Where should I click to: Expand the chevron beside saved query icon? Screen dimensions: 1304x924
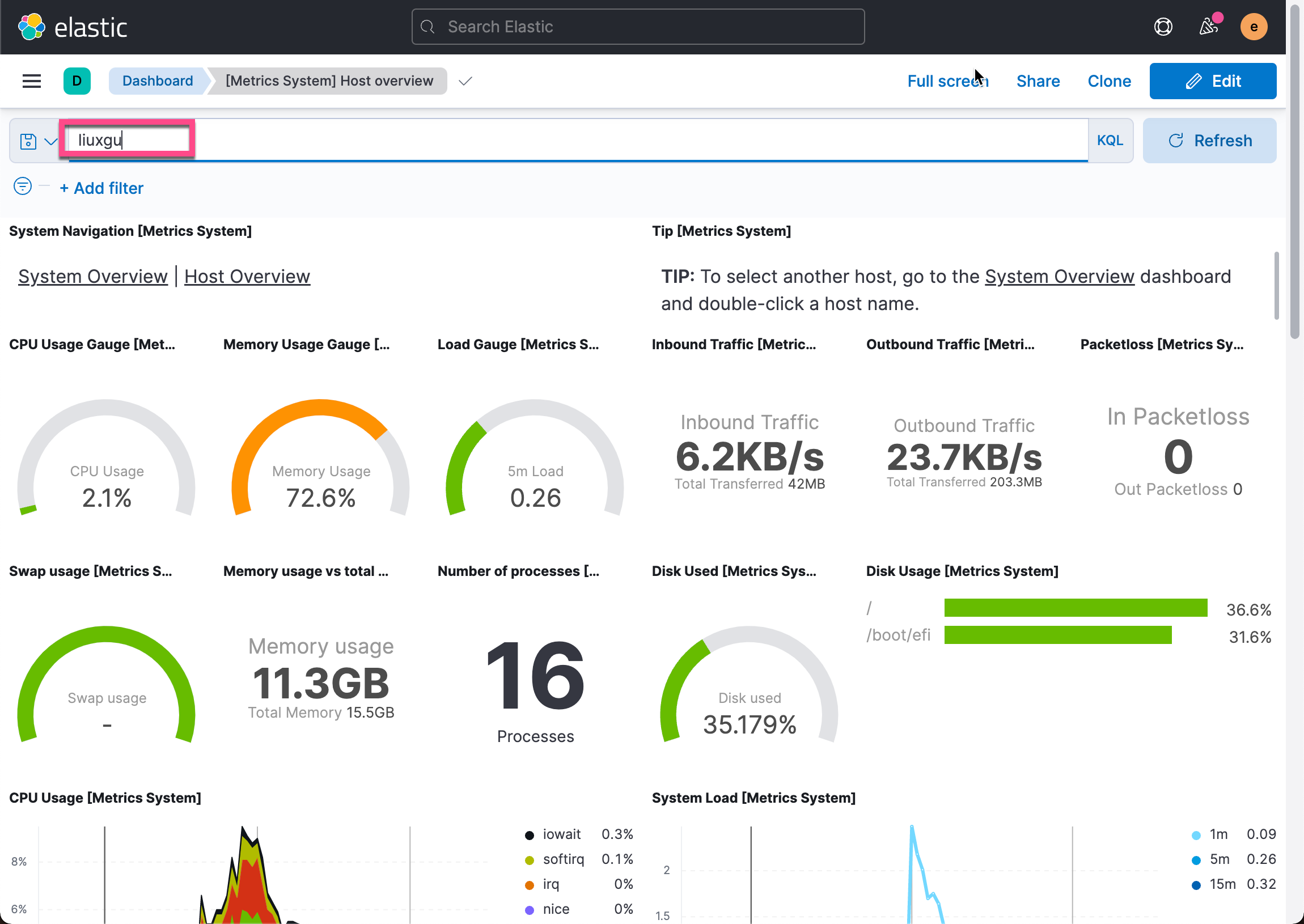coord(50,141)
